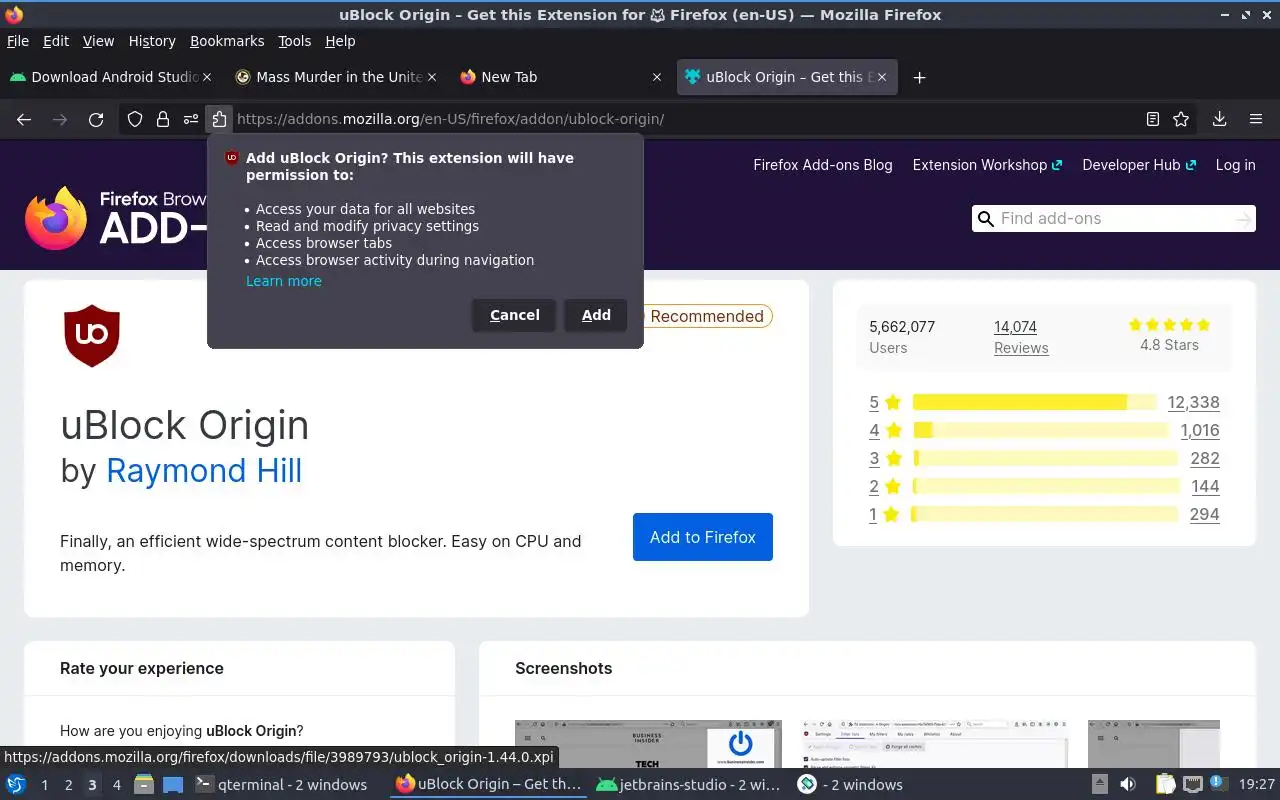Toggle Reader View icon

pyautogui.click(x=1153, y=119)
